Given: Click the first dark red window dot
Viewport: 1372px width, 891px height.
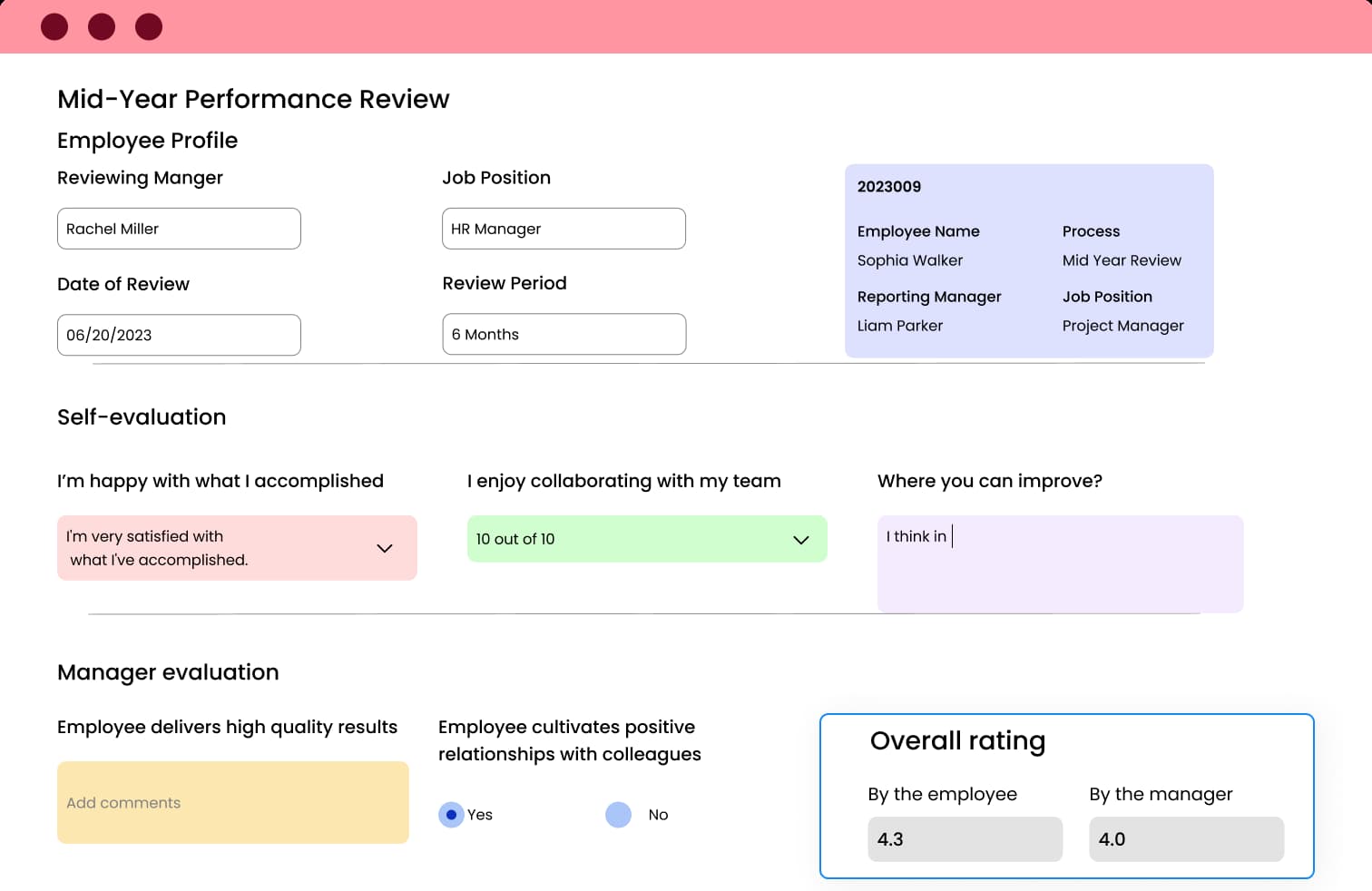Looking at the screenshot, I should pos(54,27).
